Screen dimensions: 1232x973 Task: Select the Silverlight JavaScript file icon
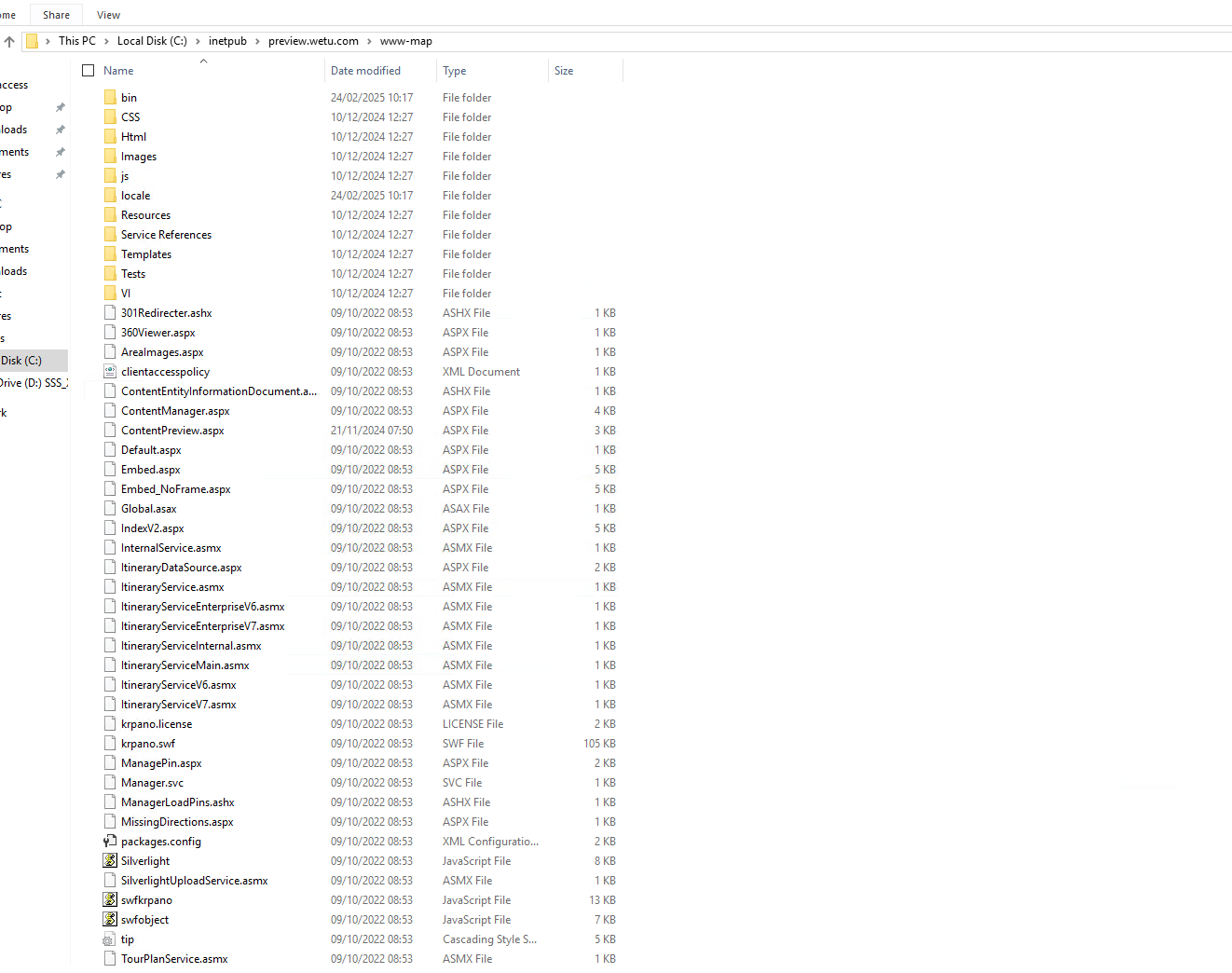110,860
